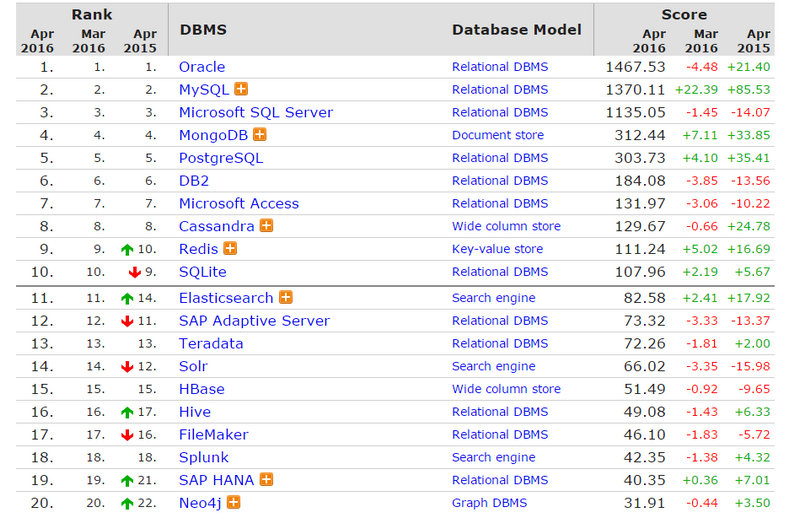Screen dimensions: 800x513
Task: Select the +85.53 score change
Action: 748,90
